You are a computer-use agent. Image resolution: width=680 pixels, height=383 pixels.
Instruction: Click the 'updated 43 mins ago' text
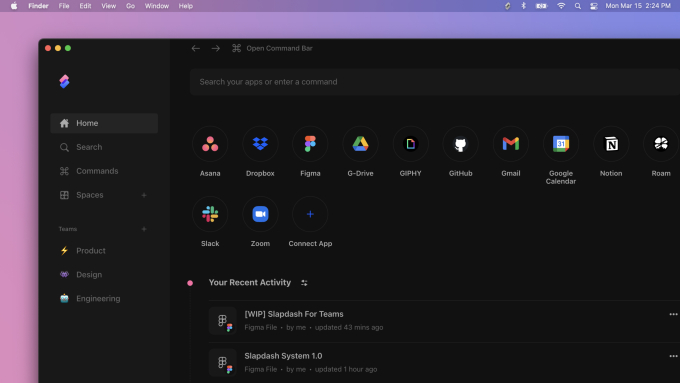tap(349, 327)
